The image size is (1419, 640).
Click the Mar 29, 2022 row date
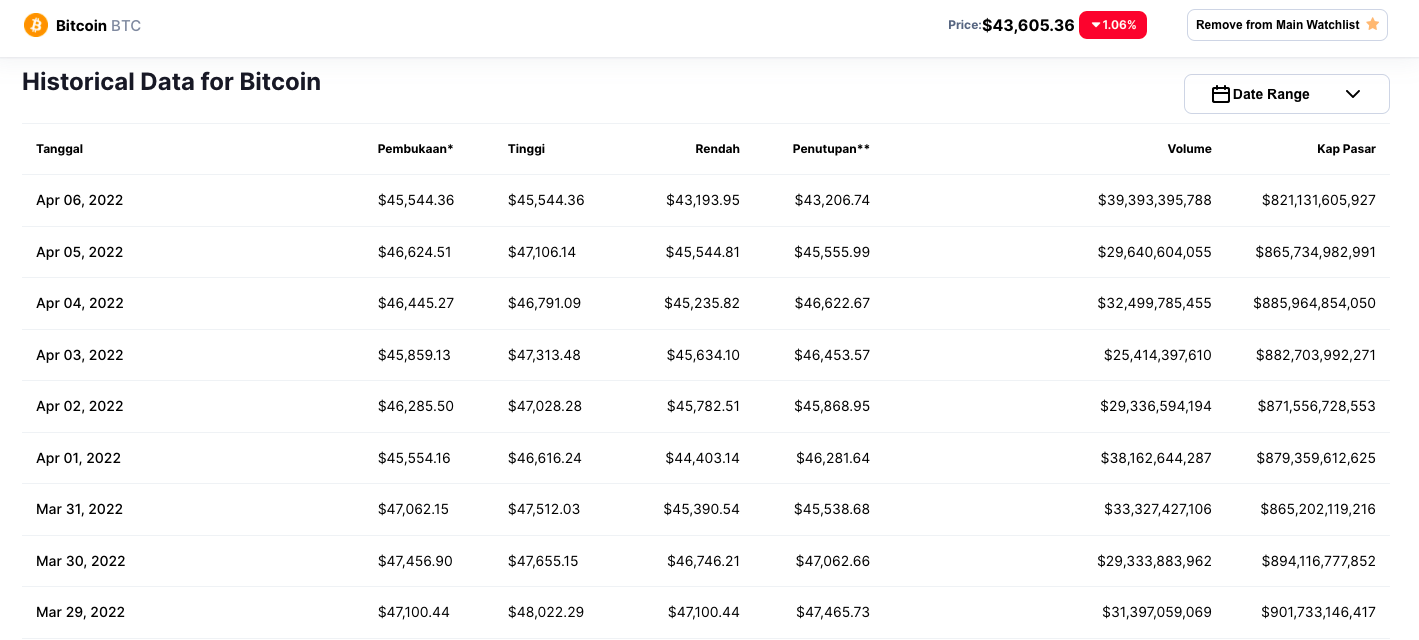coord(80,612)
